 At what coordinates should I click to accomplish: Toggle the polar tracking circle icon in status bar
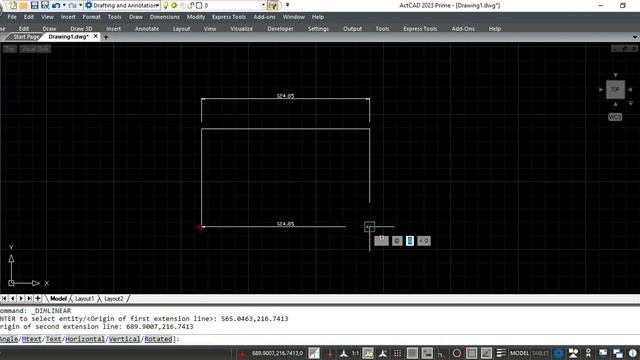(457, 353)
